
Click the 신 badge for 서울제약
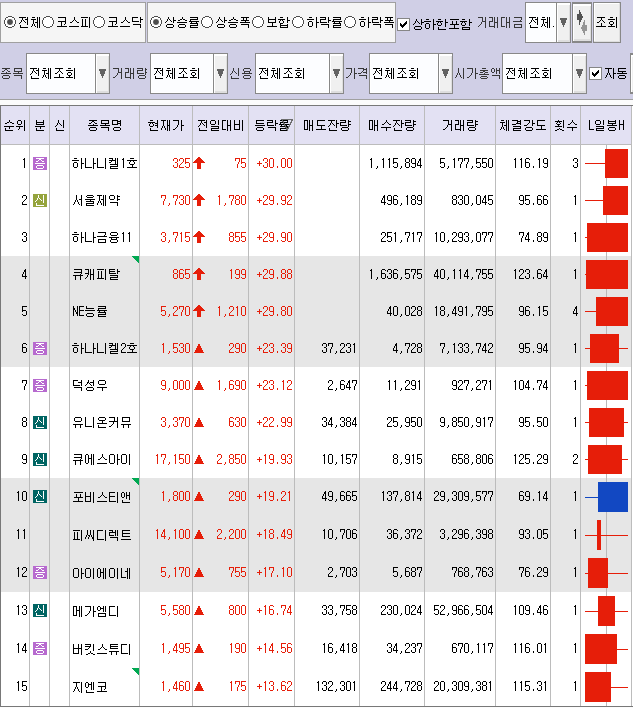(40, 200)
